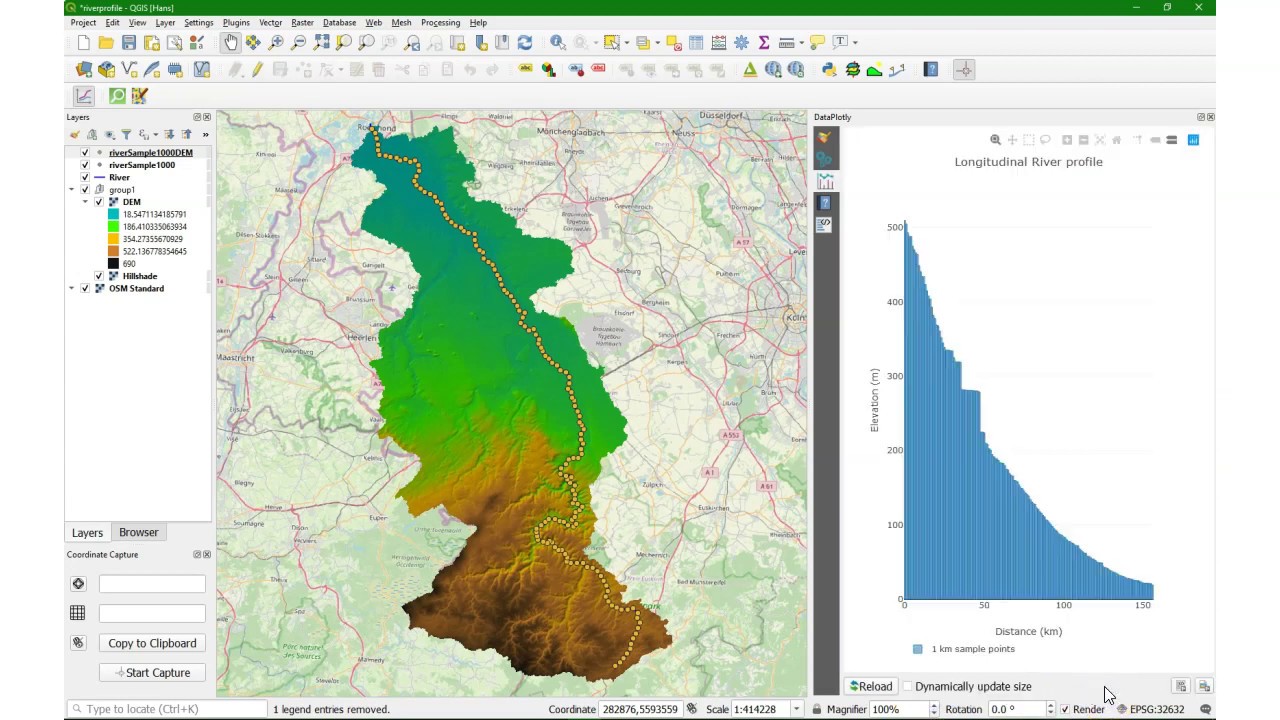1280x720 pixels.
Task: Toggle the Hillshade layer visibility
Action: 99,276
